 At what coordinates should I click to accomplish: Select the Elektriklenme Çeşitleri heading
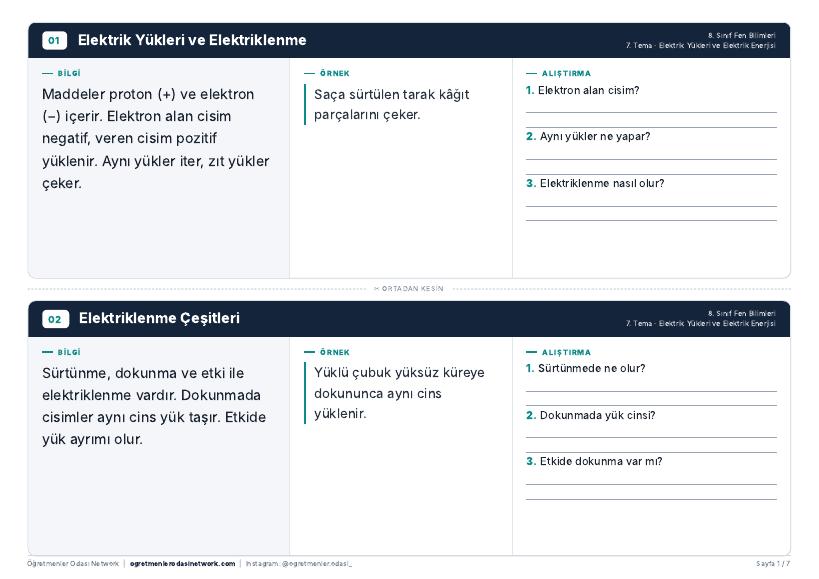[x=159, y=318]
